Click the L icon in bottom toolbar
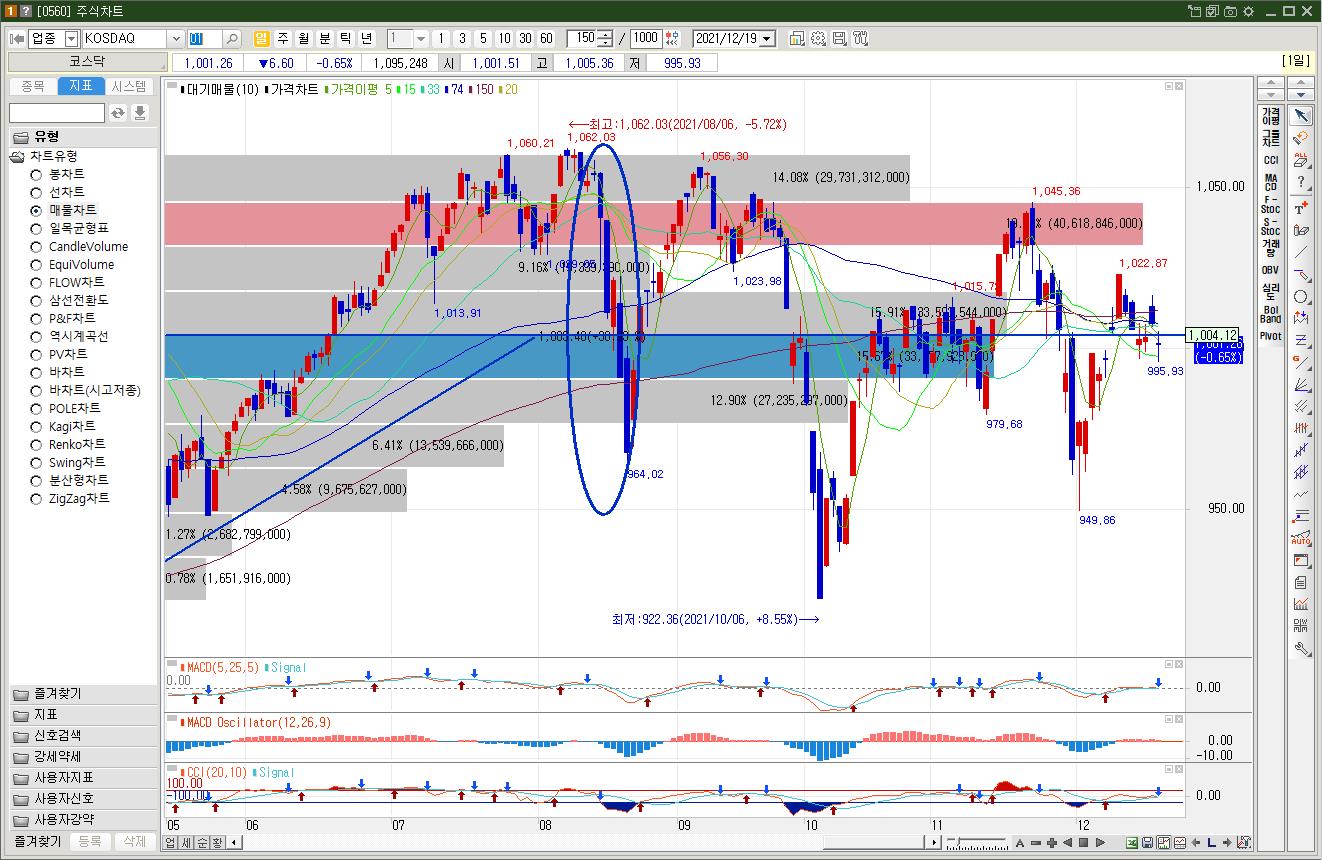 pyautogui.click(x=1212, y=843)
